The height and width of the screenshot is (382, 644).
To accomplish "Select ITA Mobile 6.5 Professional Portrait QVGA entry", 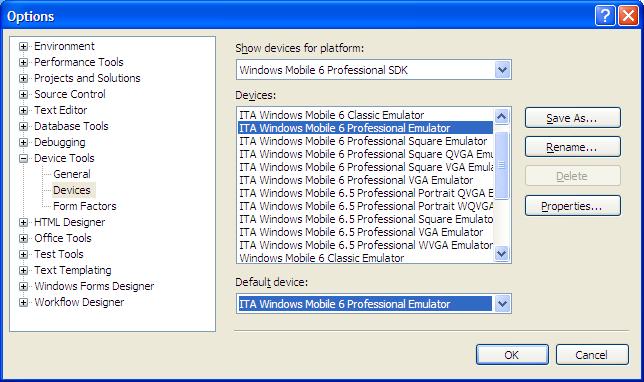I will point(366,193).
